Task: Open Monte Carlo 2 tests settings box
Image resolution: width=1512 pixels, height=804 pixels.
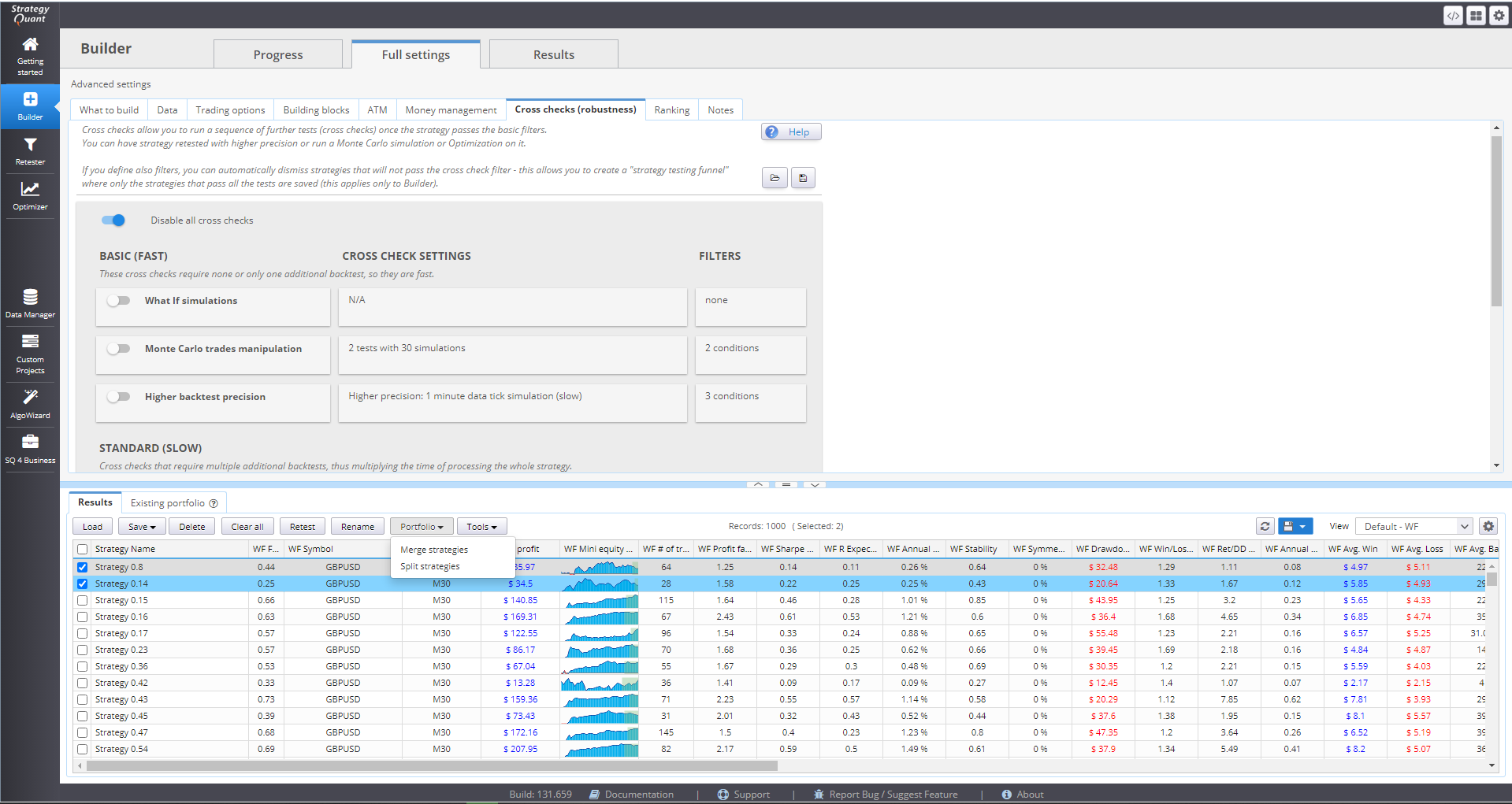Action: point(513,355)
